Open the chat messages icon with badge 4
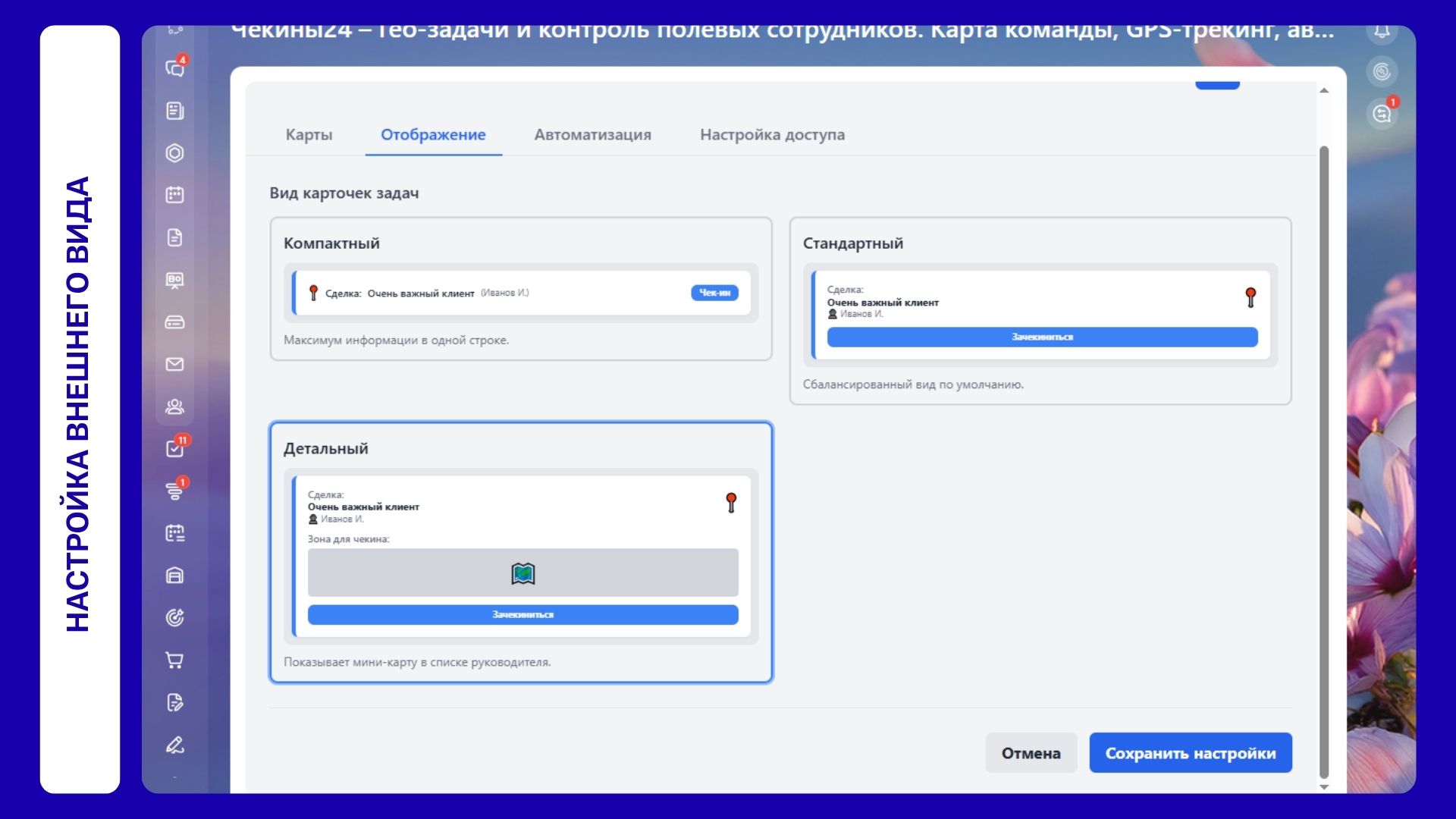The height and width of the screenshot is (819, 1456). point(175,68)
